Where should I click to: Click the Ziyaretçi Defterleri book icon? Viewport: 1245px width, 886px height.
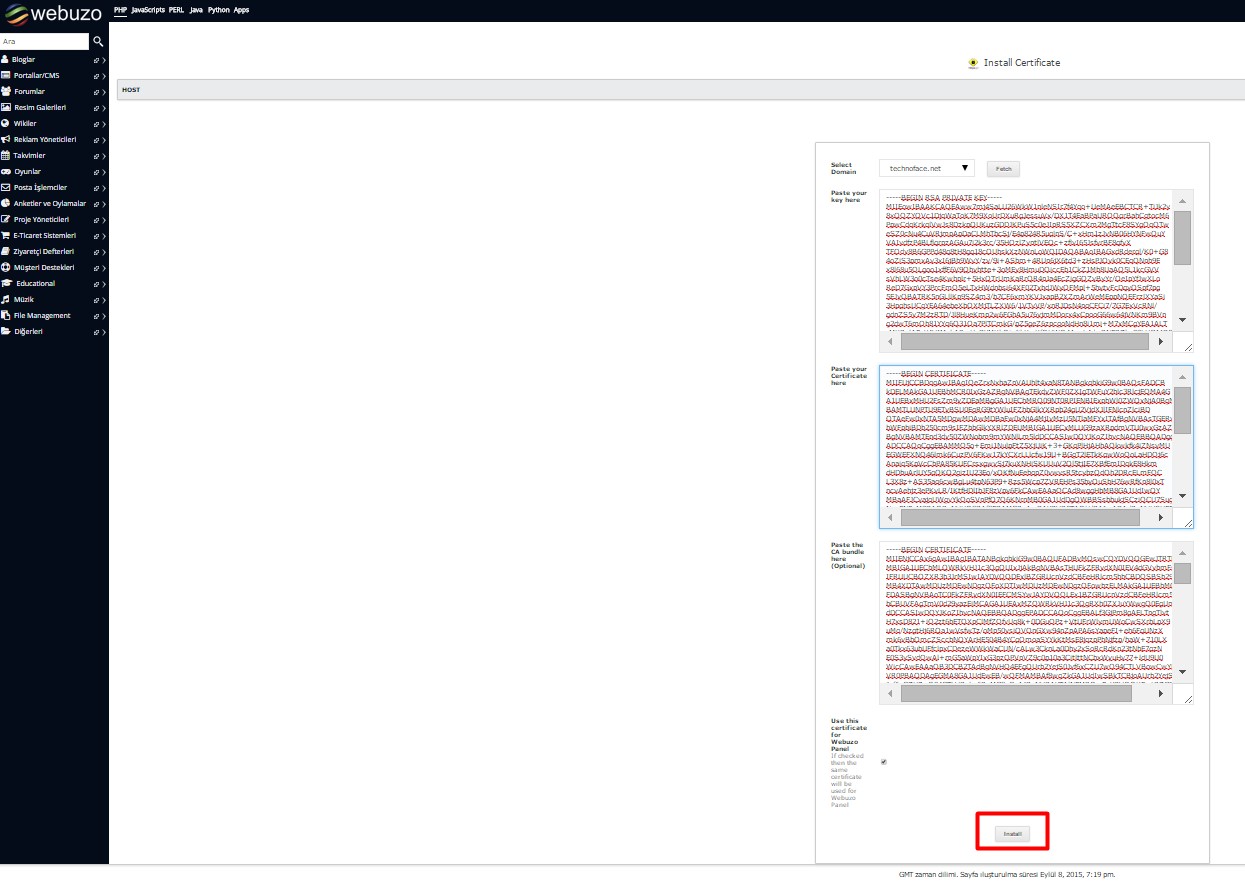click(5, 251)
